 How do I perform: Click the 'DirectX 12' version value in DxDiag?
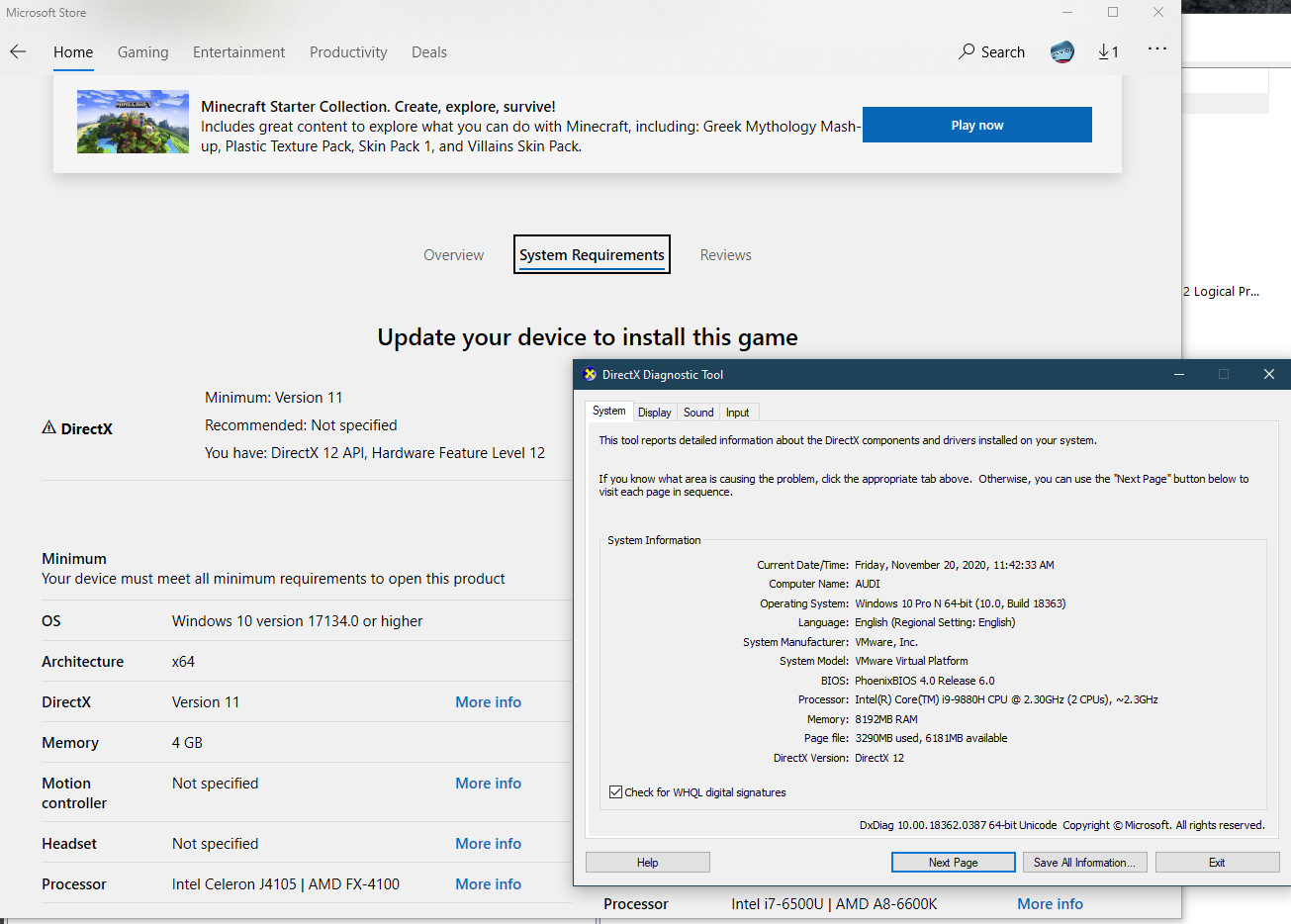pyautogui.click(x=879, y=758)
